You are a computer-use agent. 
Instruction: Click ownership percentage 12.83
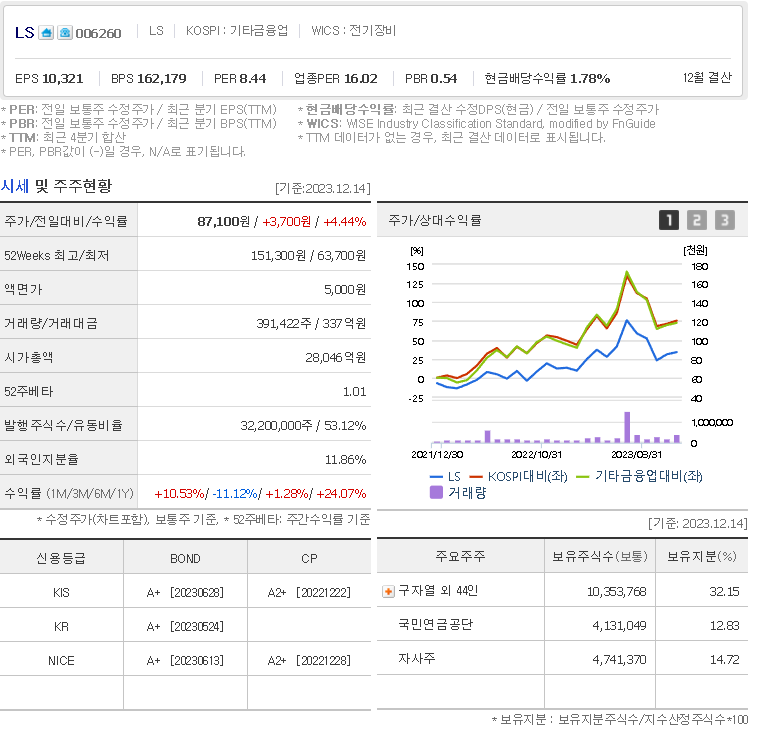tap(724, 626)
